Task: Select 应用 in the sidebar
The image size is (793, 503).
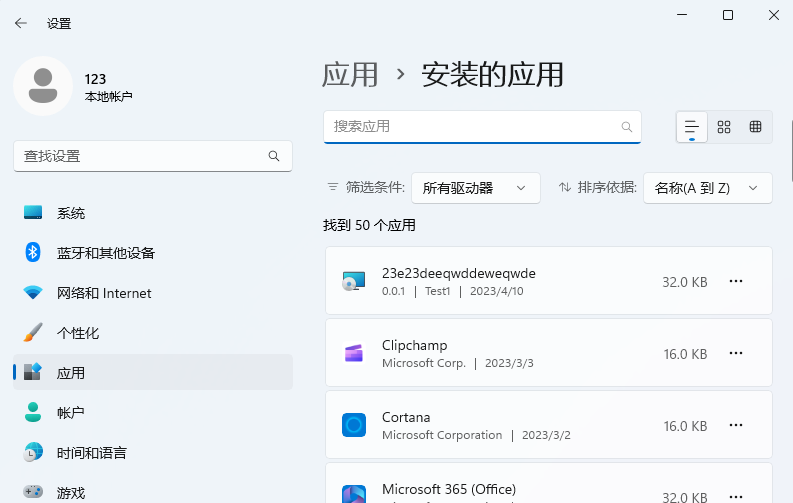Action: tap(153, 372)
